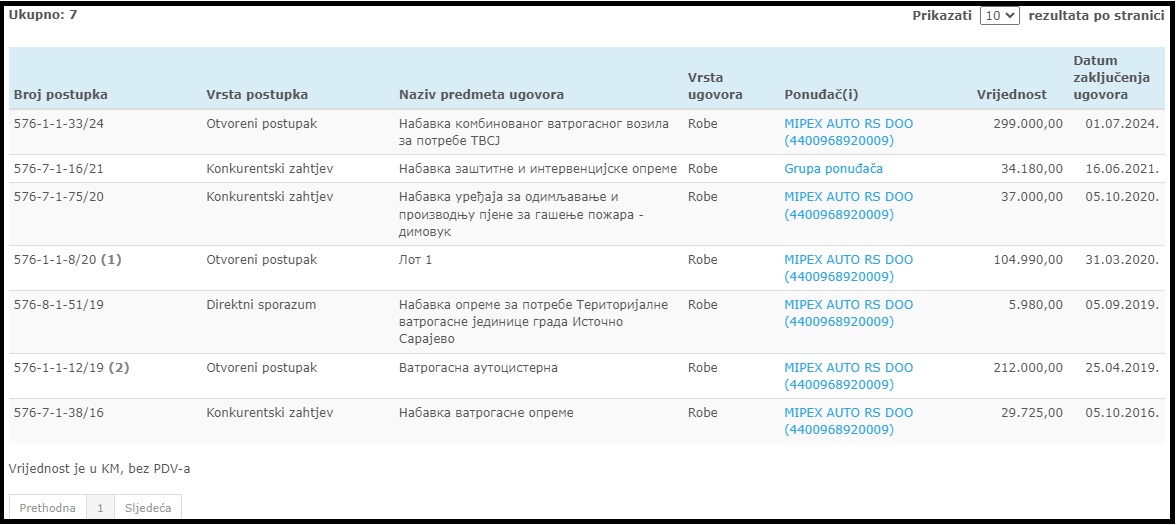
Task: Go to the Sljedeća page
Action: click(148, 508)
